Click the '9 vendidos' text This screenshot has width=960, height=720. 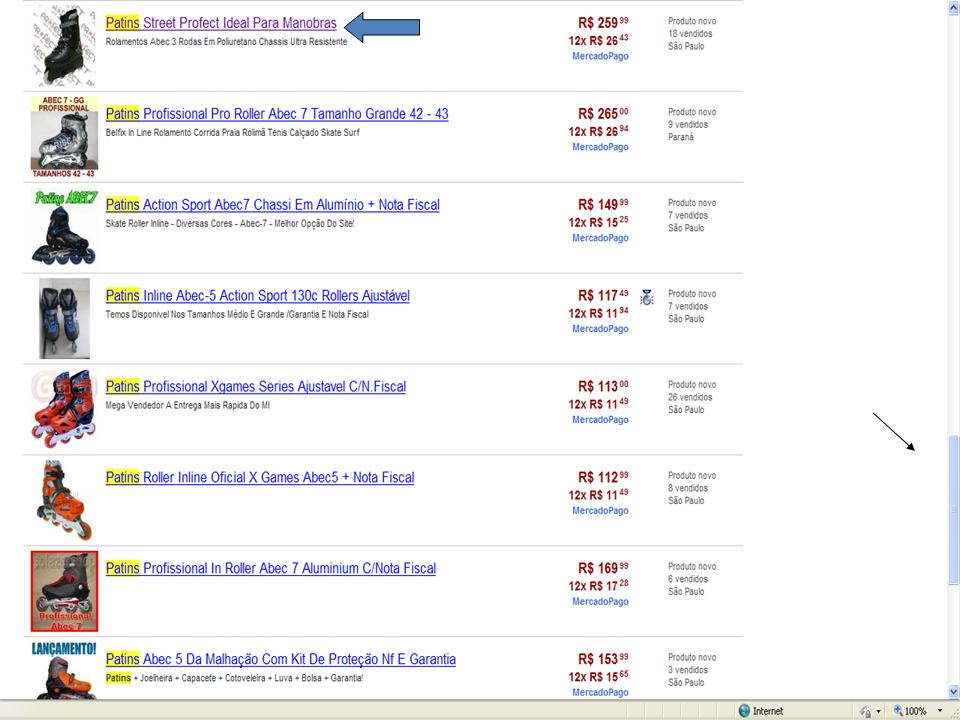(x=688, y=124)
